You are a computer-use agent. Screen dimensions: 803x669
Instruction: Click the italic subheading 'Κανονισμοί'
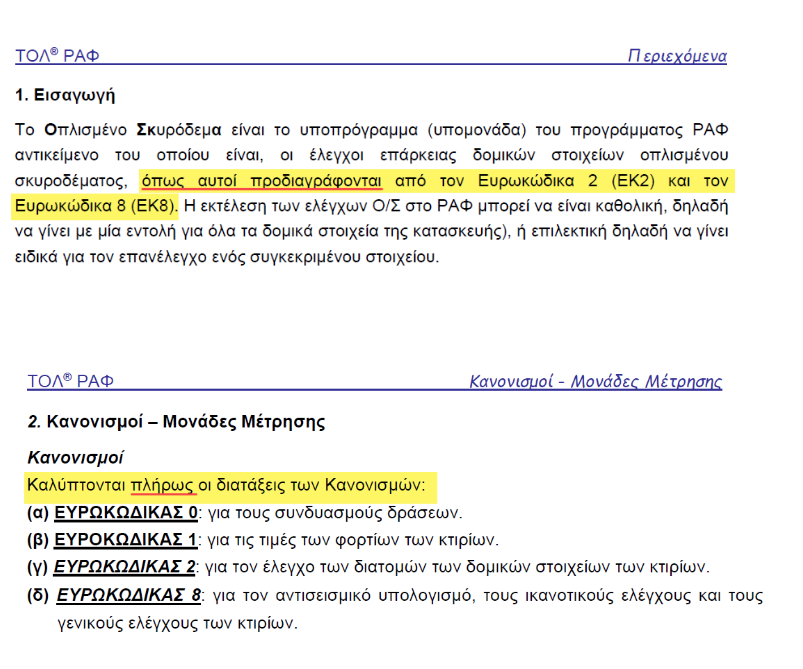(75, 457)
